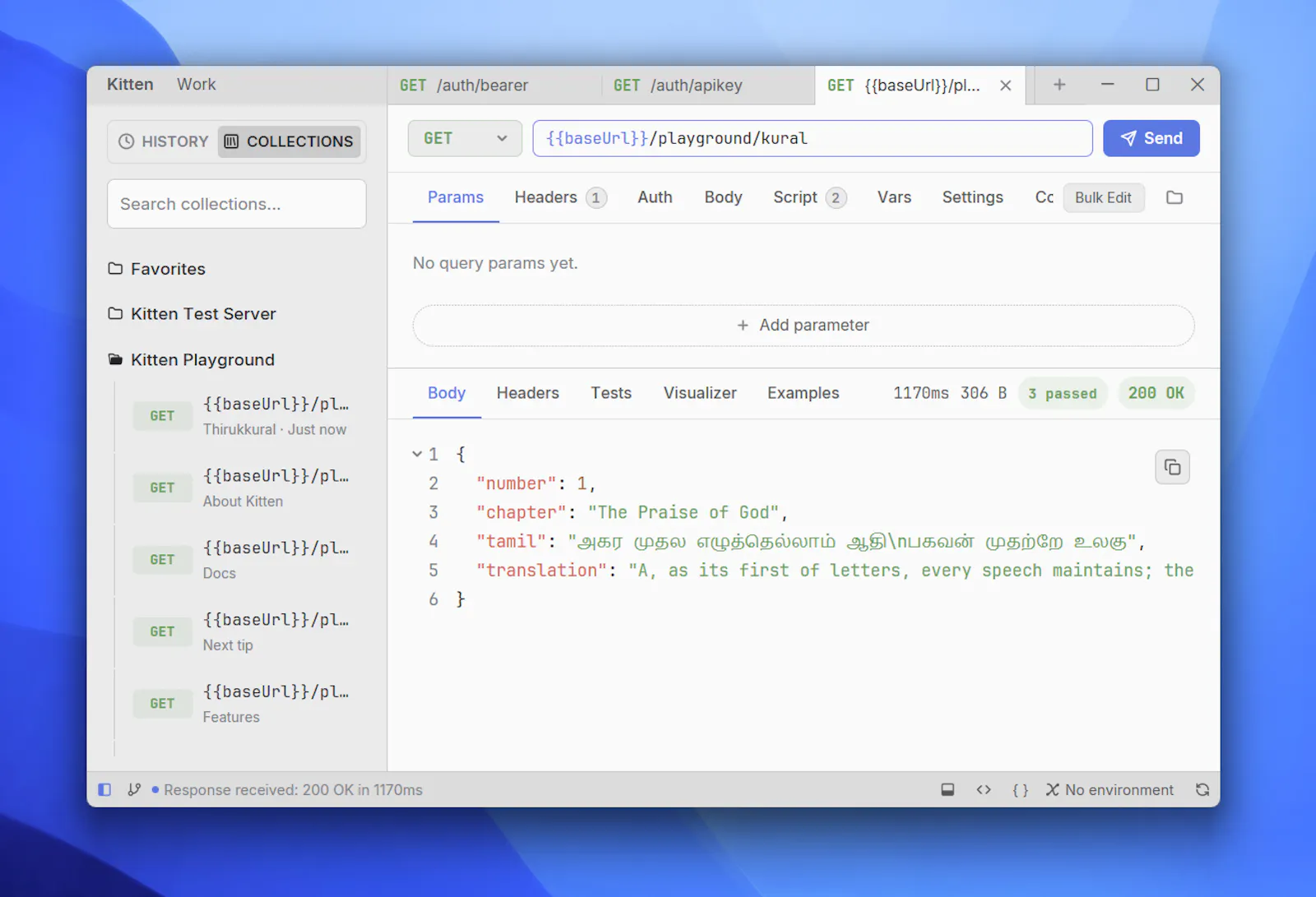Viewport: 1316px width, 897px height.
Task: Switch to COLLECTIONS view
Action: coord(290,141)
